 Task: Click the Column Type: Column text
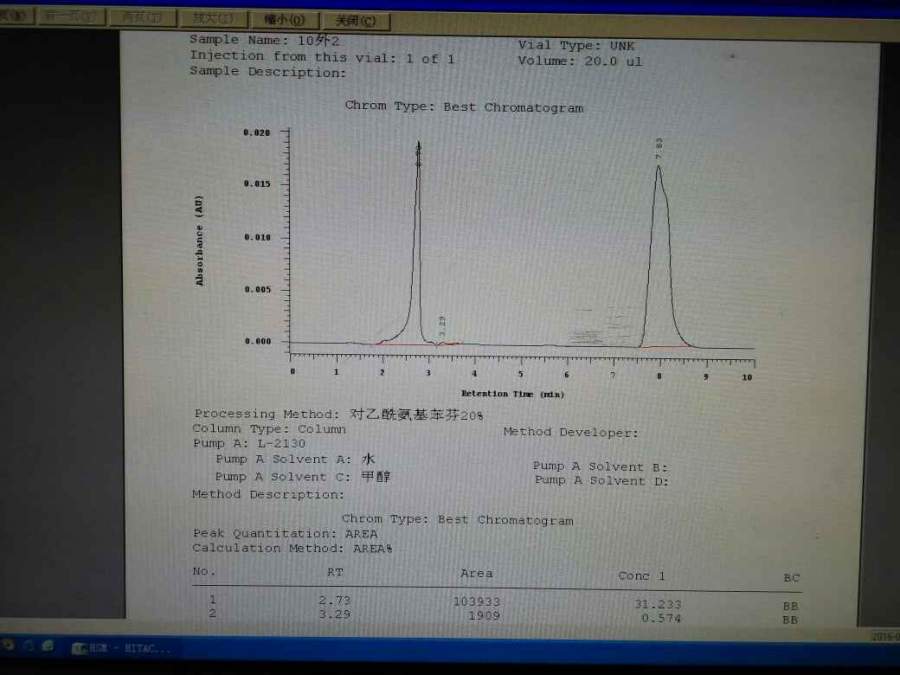[269, 429]
